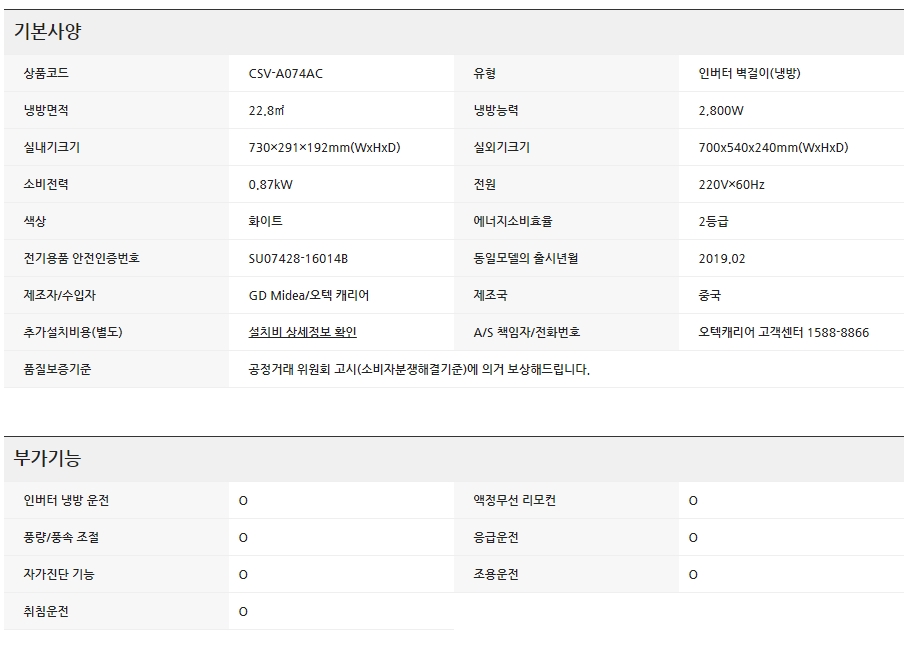
Task: Click the 220V×60Hz power value
Action: click(x=731, y=185)
